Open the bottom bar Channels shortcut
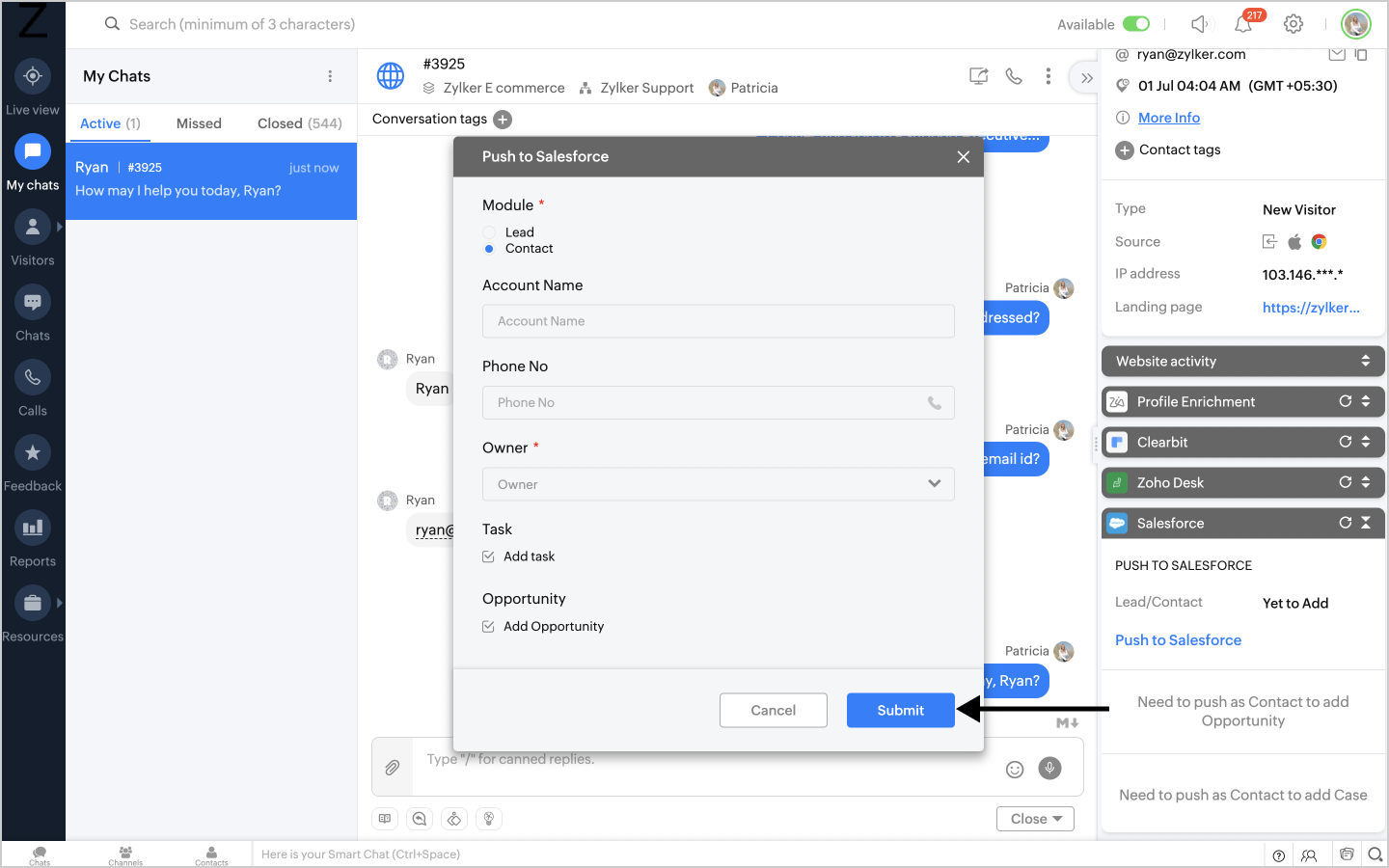 click(x=125, y=855)
